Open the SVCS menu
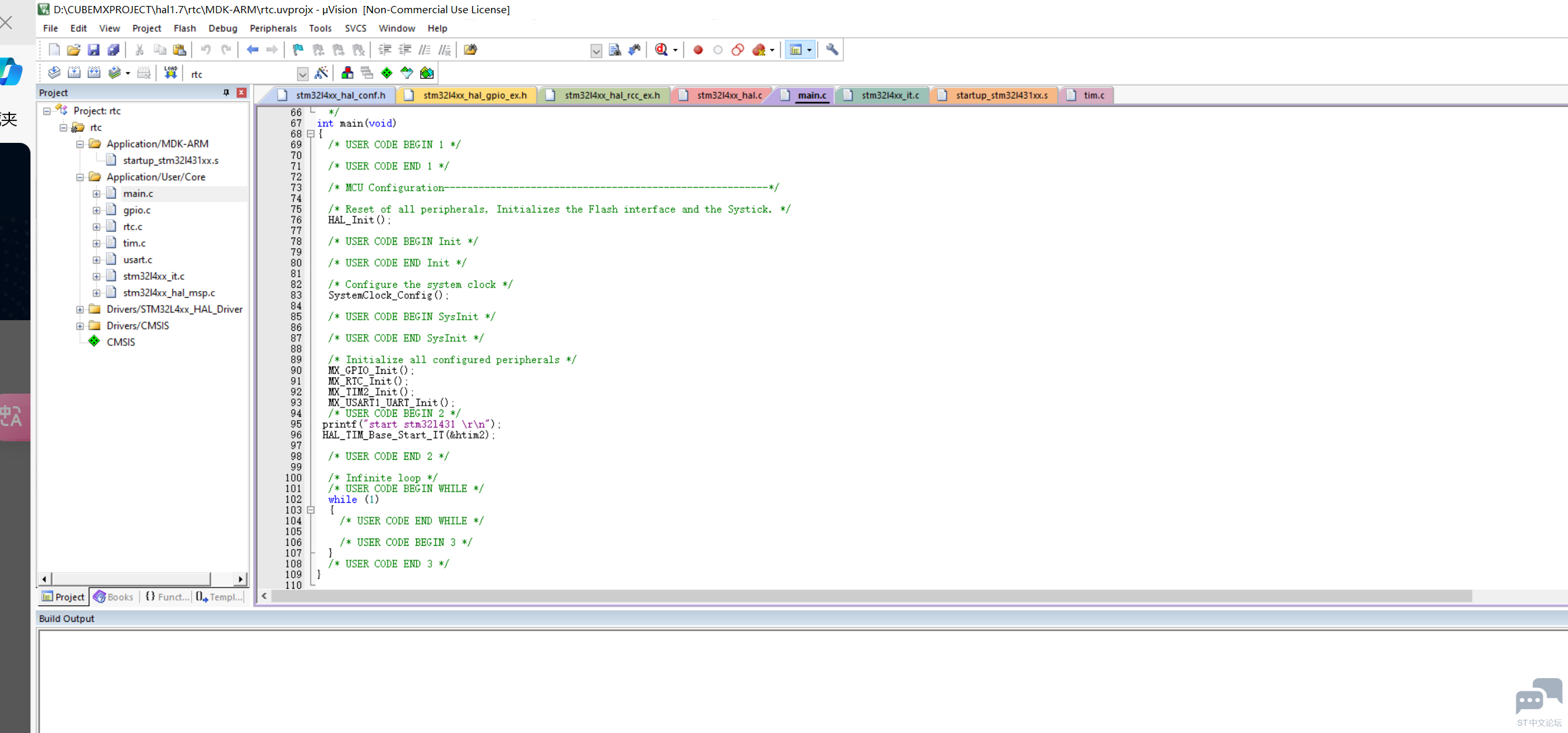Viewport: 1568px width, 733px height. pos(355,28)
